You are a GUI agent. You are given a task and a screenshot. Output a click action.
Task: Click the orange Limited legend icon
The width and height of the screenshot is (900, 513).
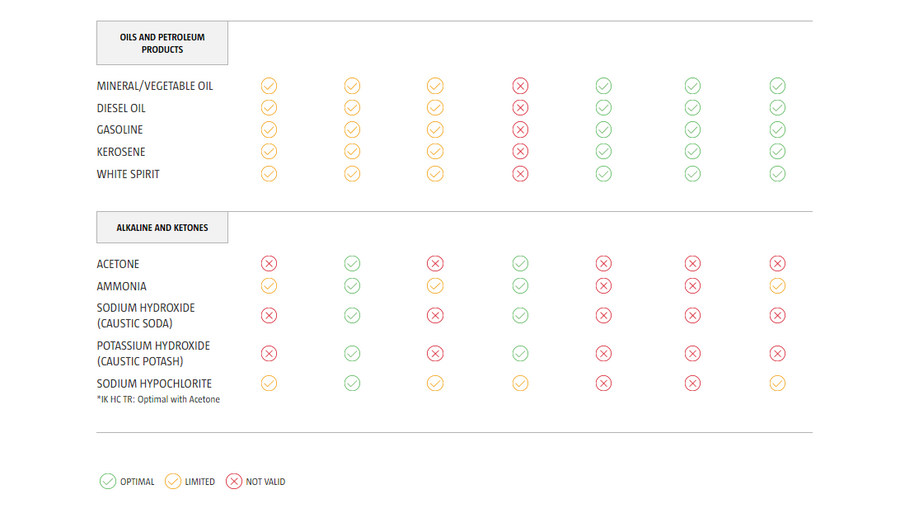click(172, 481)
